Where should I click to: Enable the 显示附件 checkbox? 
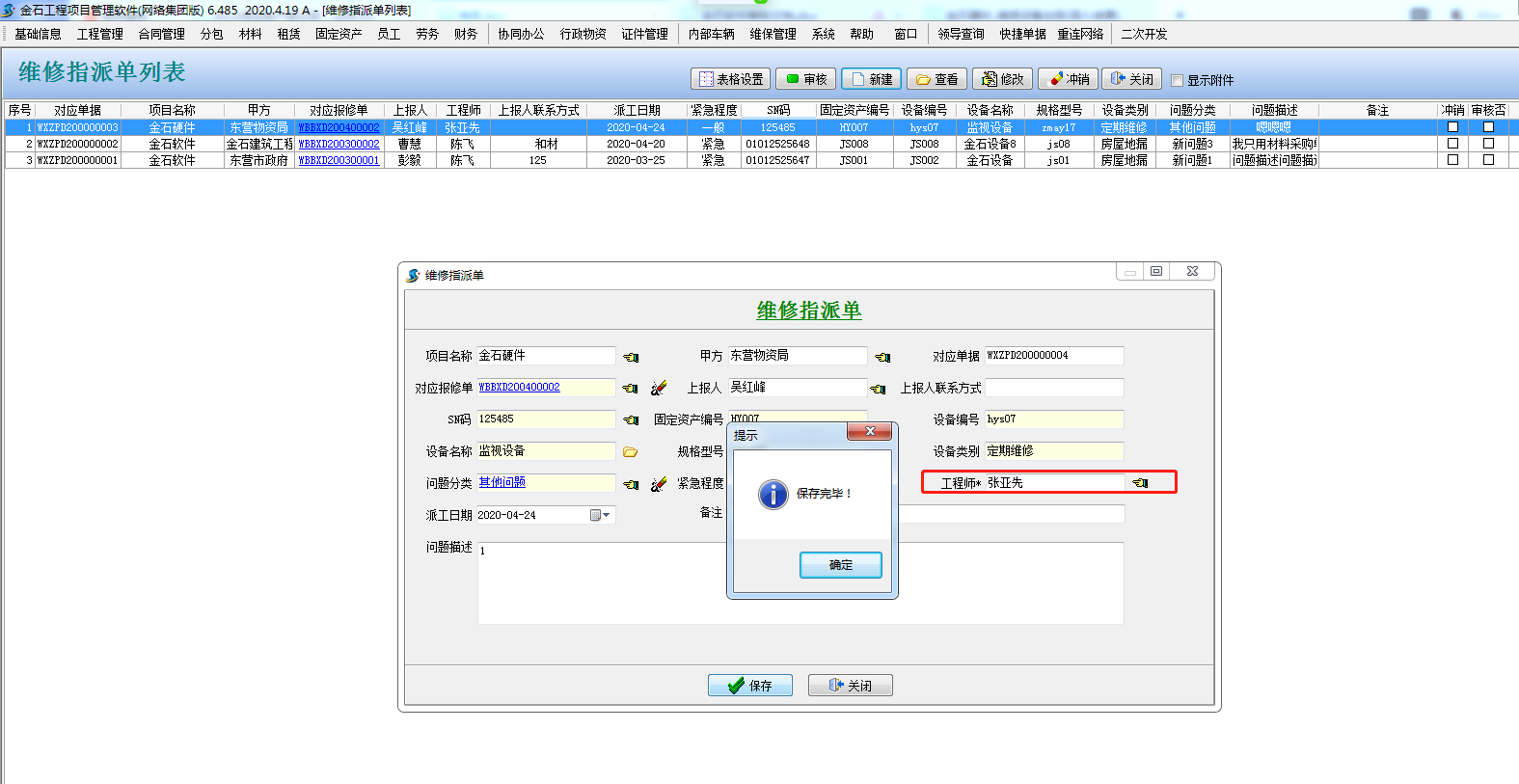(1177, 81)
